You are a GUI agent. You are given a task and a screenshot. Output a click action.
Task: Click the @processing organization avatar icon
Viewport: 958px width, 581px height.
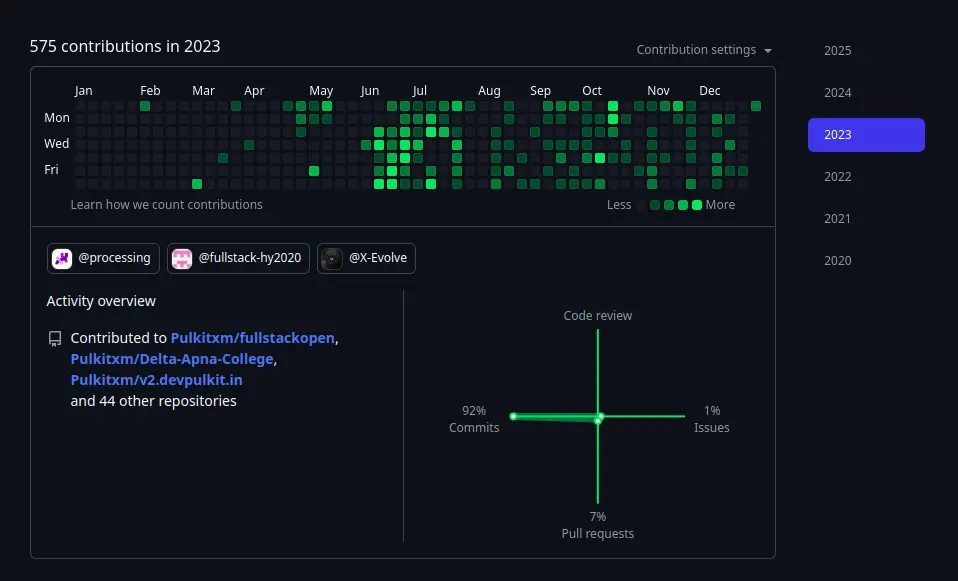(62, 258)
